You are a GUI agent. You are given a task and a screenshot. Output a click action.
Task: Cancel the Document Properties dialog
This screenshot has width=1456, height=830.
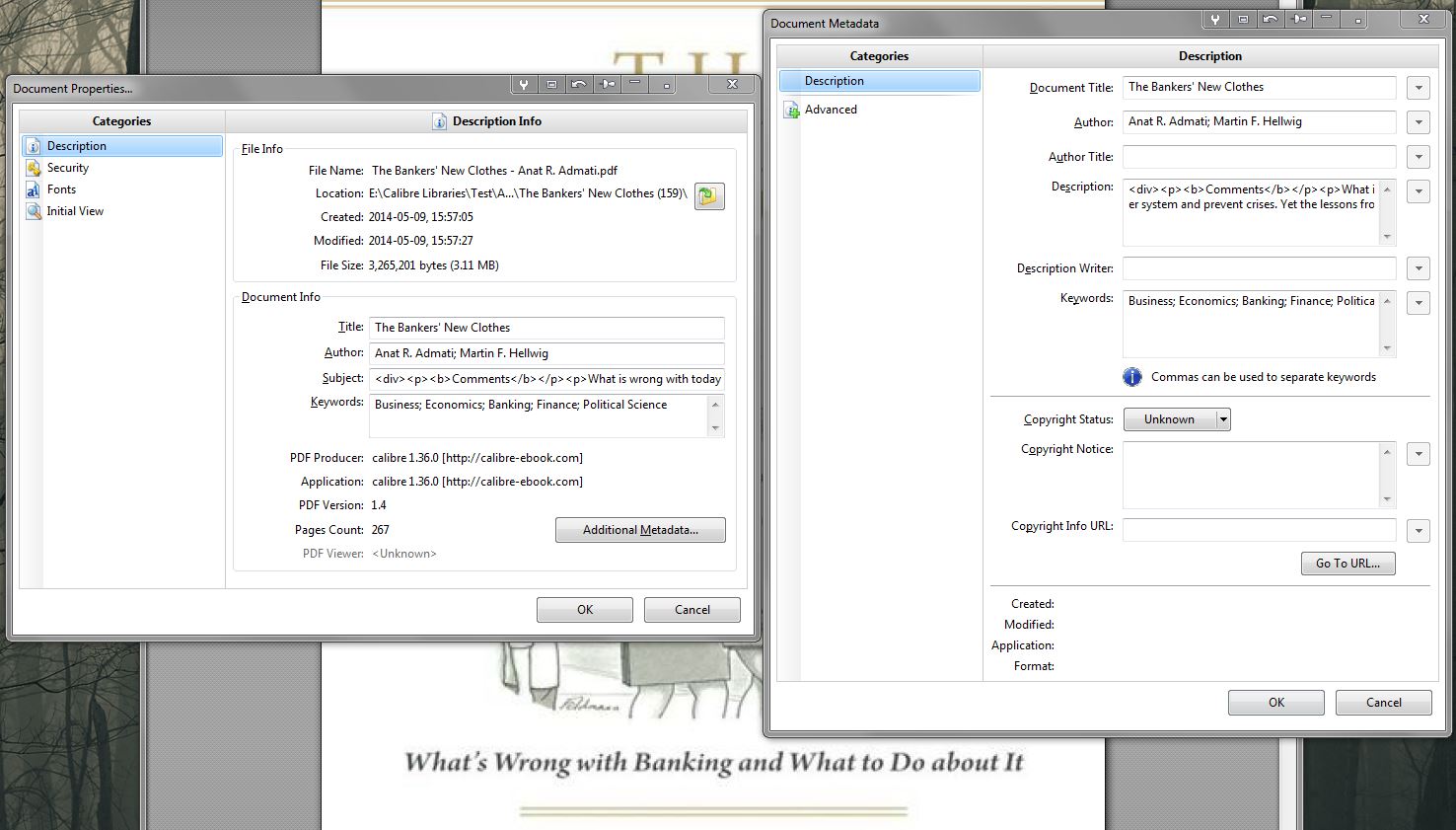tap(692, 610)
